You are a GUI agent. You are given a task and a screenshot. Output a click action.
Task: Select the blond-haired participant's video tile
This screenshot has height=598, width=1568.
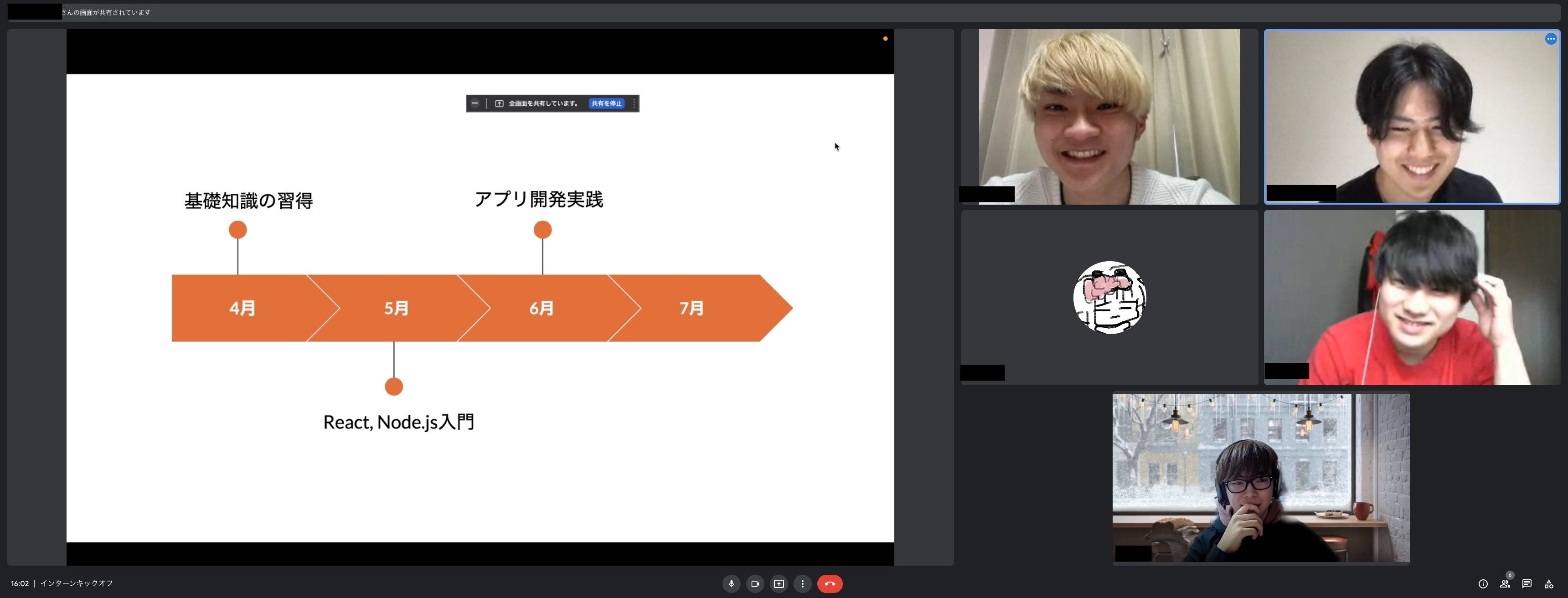(x=1109, y=116)
